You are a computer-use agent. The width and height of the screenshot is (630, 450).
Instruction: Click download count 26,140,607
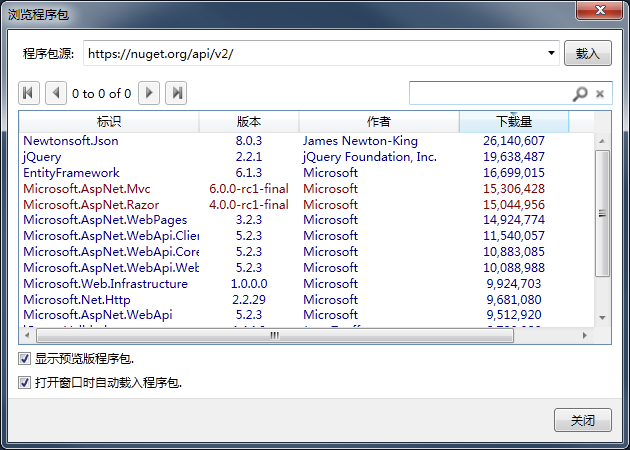[514, 141]
